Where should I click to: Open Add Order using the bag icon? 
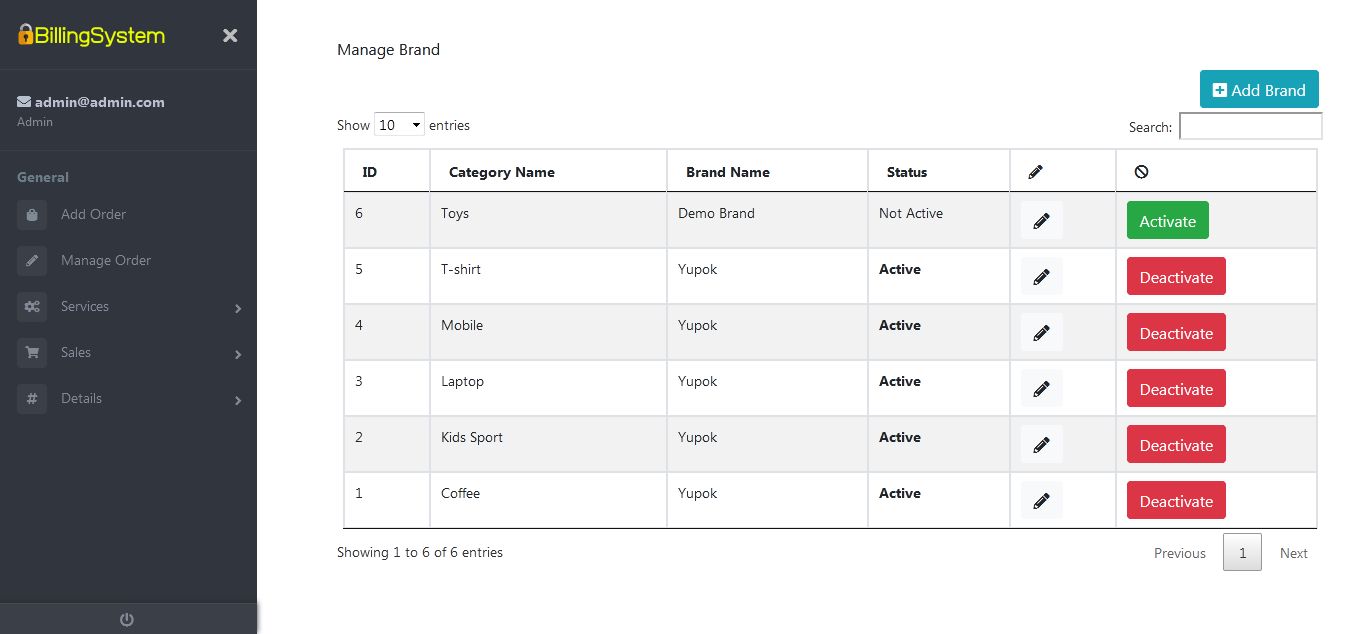30,214
